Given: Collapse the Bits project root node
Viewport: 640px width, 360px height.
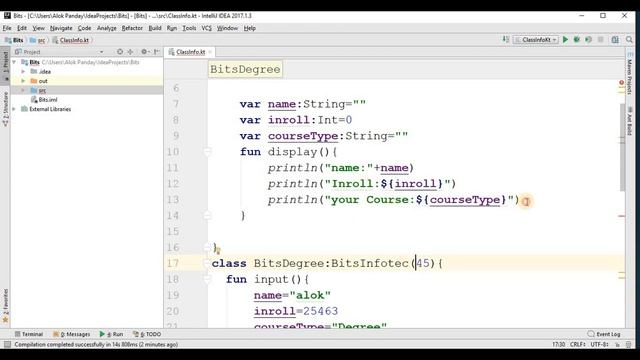Looking at the screenshot, I should pyautogui.click(x=14, y=62).
